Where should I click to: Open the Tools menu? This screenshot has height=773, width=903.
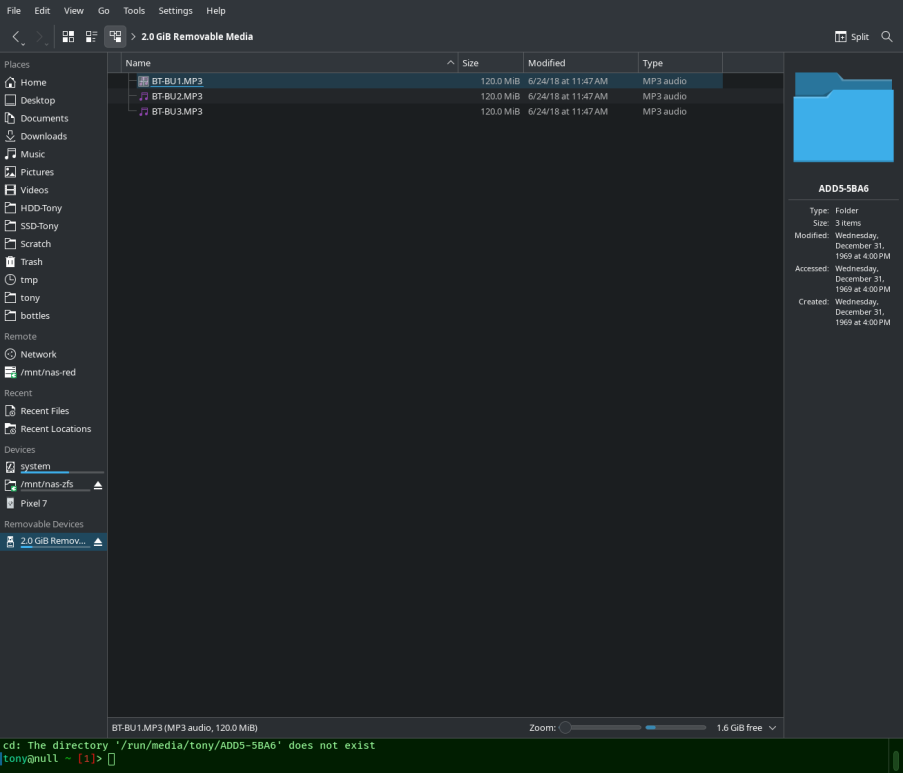click(x=134, y=10)
